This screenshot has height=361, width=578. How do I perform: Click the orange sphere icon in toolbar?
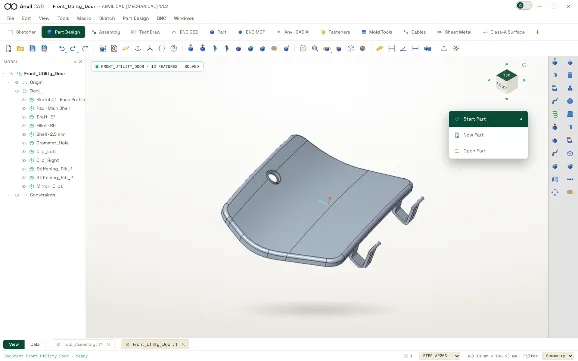tap(274, 48)
